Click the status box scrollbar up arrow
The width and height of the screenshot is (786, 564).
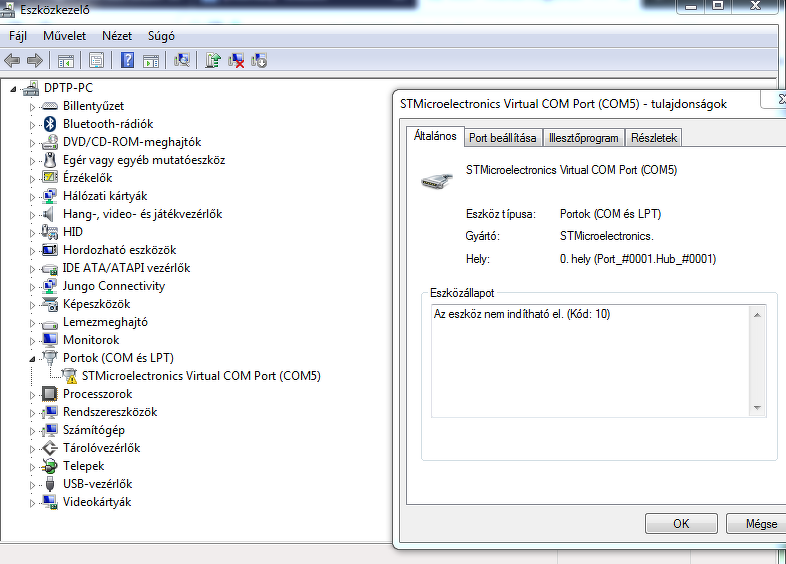point(757,315)
